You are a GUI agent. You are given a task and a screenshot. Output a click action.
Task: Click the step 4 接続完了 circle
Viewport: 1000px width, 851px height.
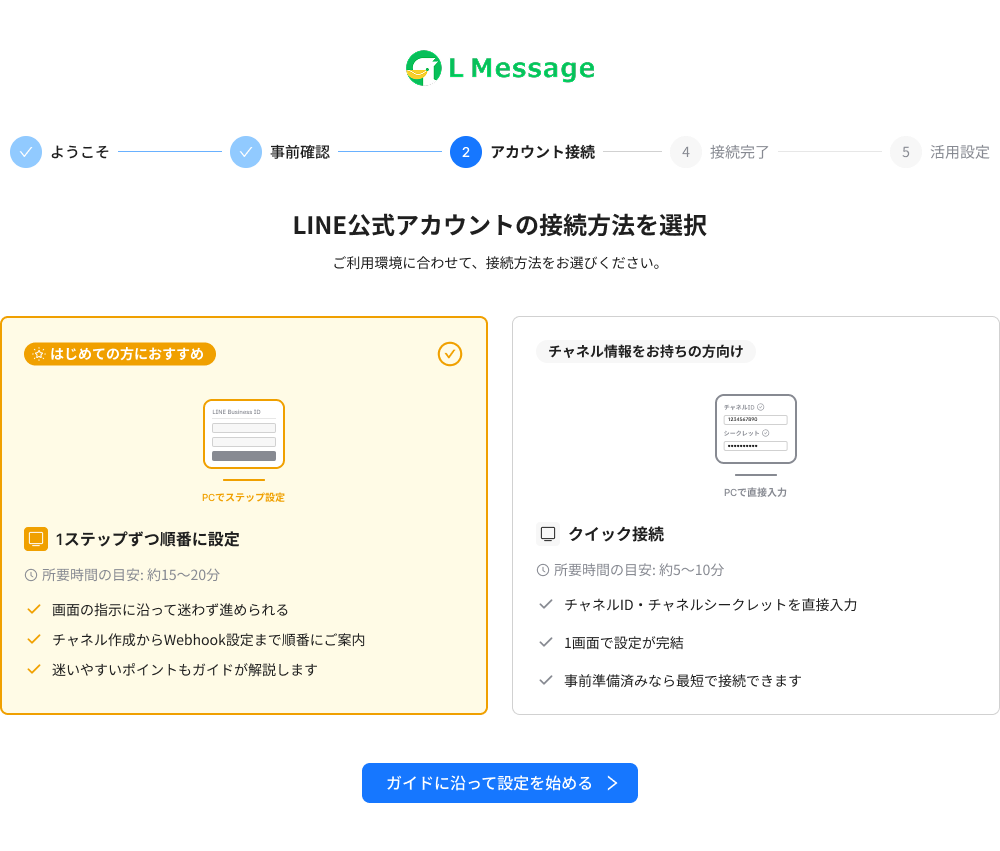686,152
